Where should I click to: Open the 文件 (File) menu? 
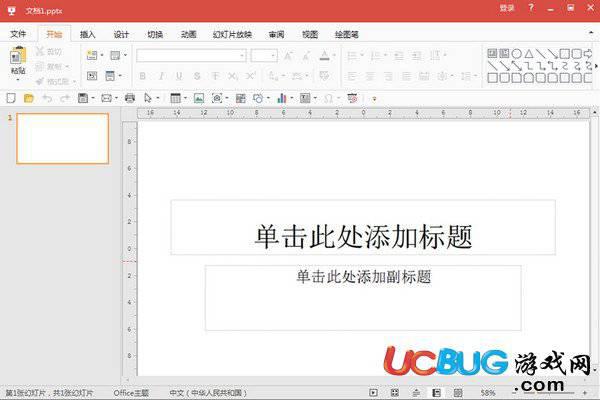click(x=18, y=34)
